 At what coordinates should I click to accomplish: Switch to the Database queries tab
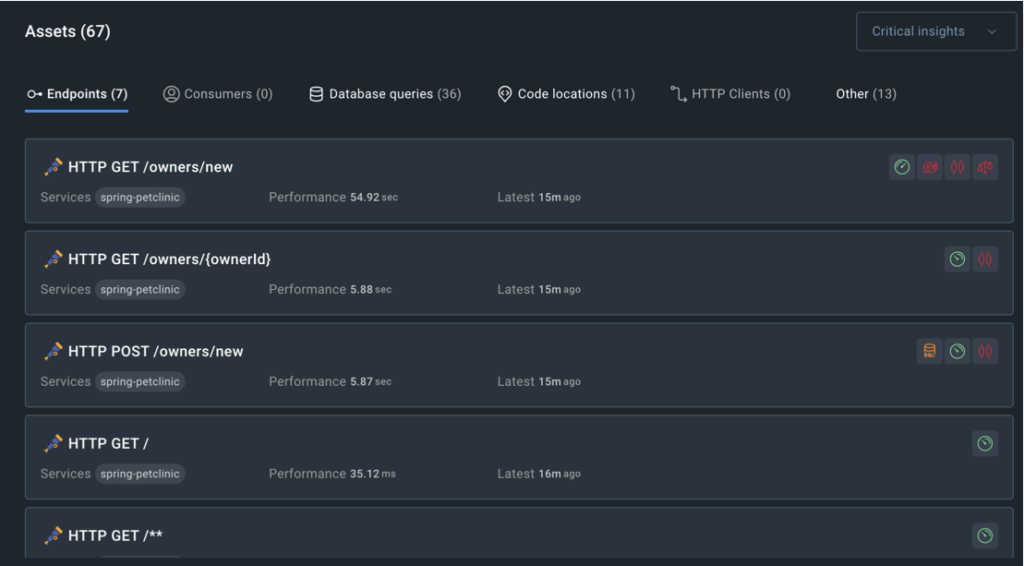click(385, 94)
